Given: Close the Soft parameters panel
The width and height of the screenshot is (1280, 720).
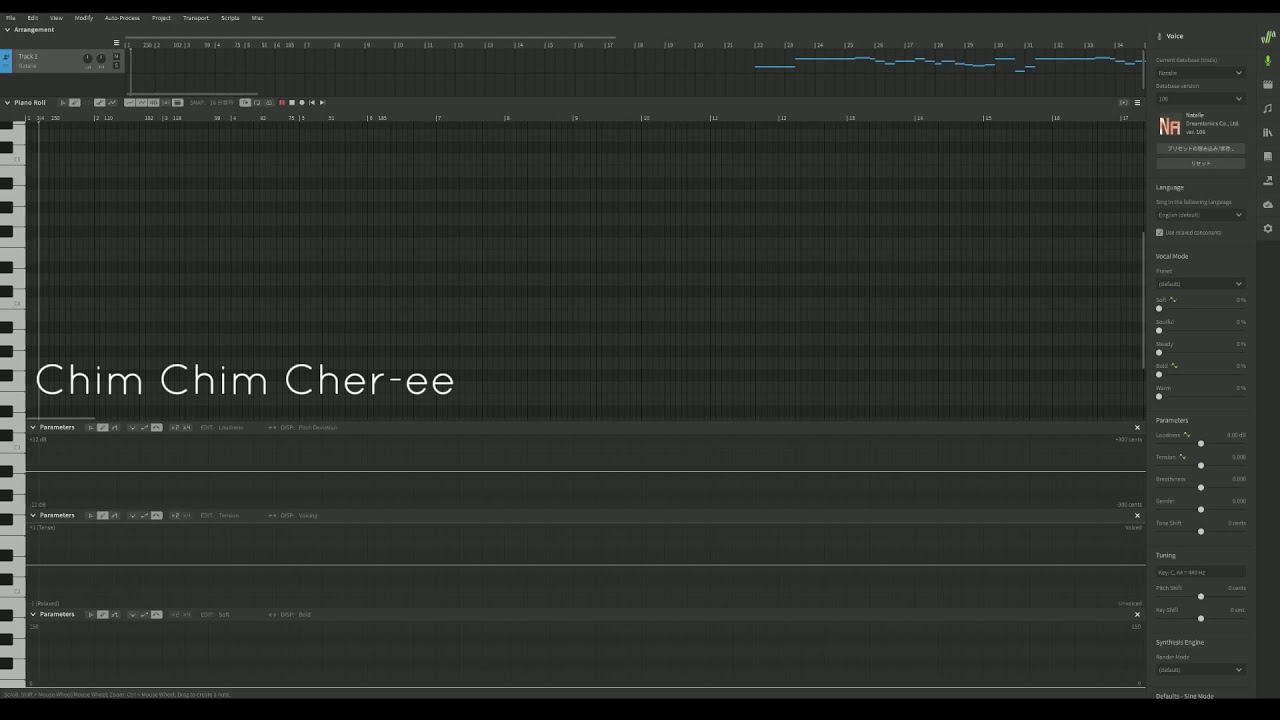Looking at the screenshot, I should 1137,614.
